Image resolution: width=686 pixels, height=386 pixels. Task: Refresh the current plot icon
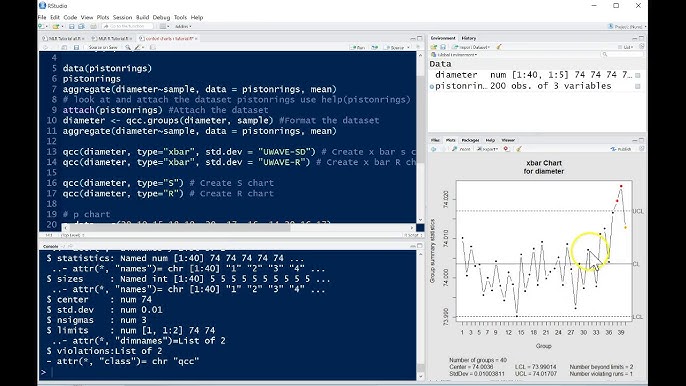(641, 149)
